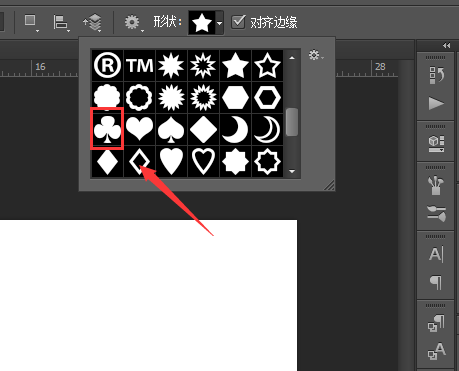Open the Character panel A icon

pyautogui.click(x=436, y=254)
